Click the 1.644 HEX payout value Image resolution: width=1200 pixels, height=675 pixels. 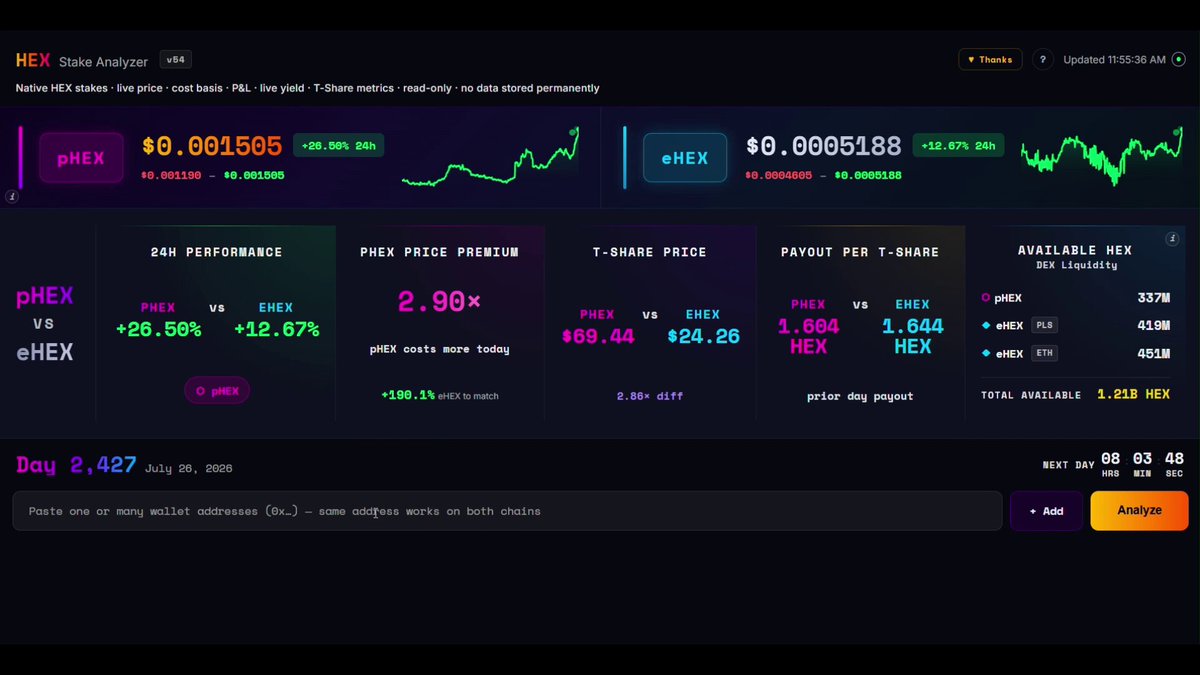point(913,337)
